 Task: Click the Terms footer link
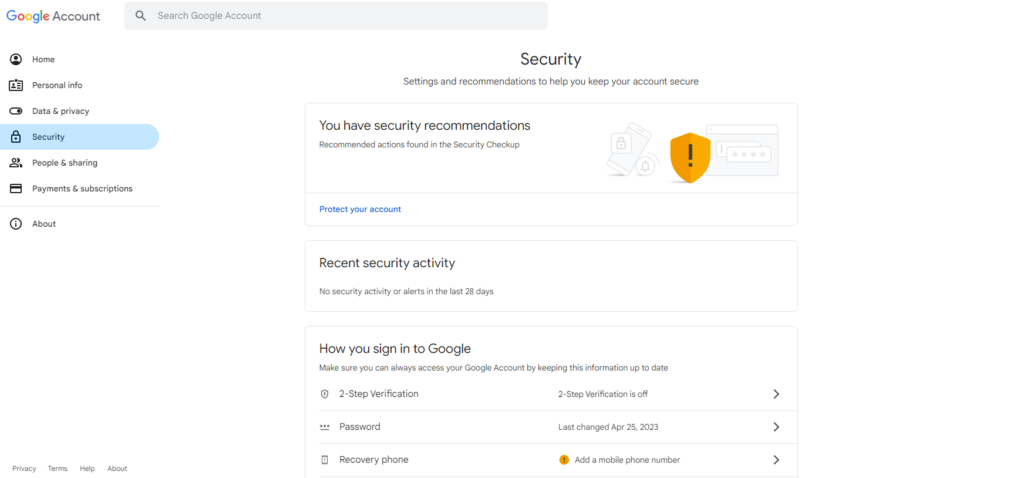(x=57, y=468)
